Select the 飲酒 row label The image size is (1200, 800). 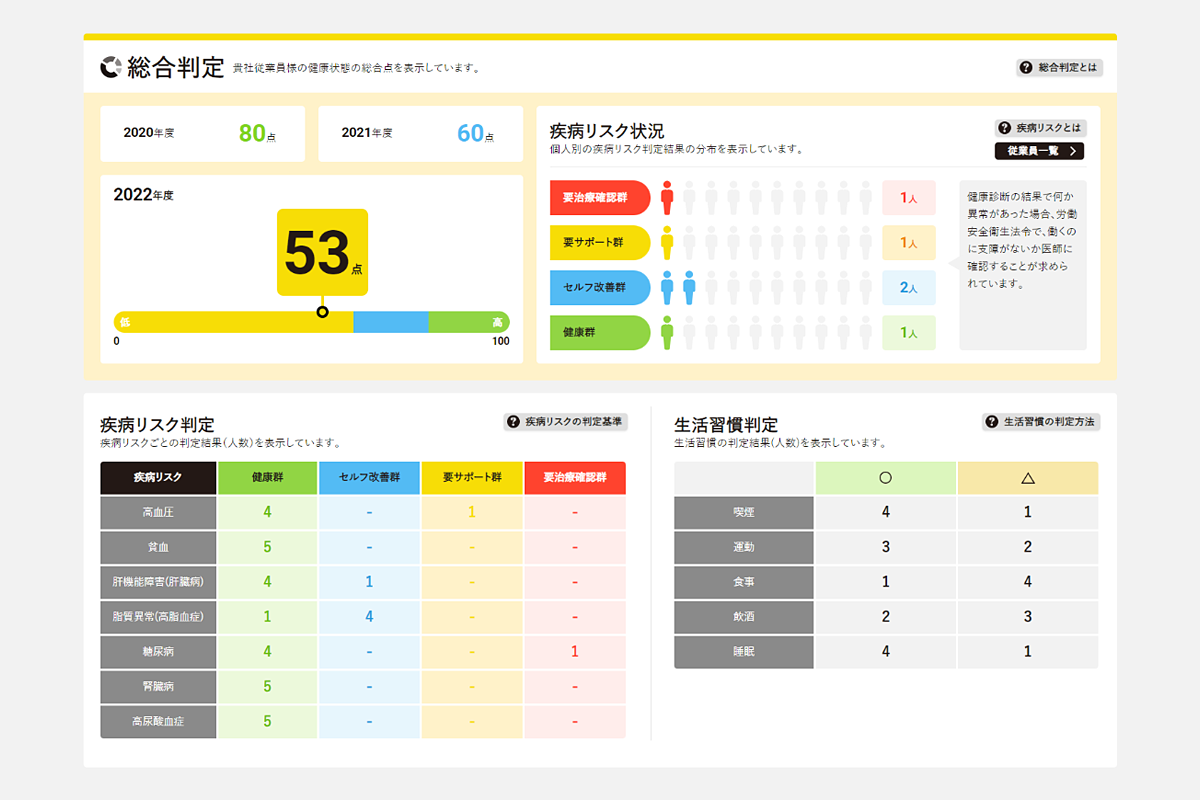coord(744,617)
